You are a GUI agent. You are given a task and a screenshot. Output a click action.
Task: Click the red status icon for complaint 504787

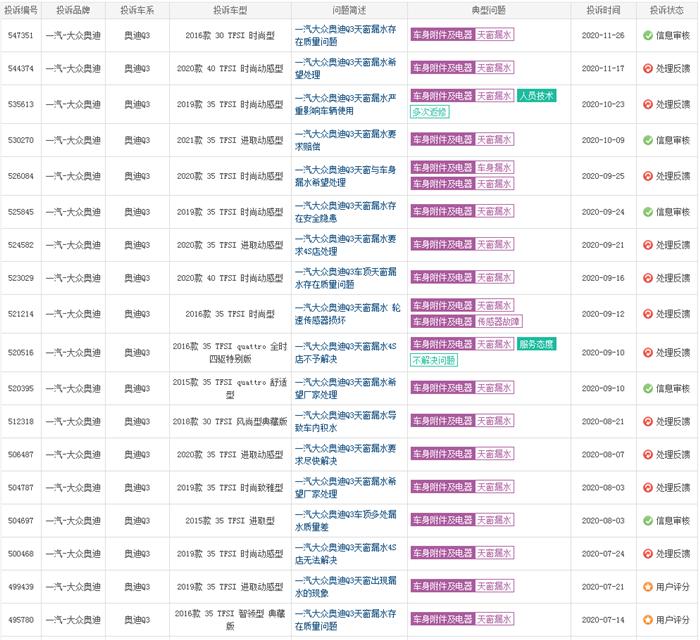click(648, 487)
